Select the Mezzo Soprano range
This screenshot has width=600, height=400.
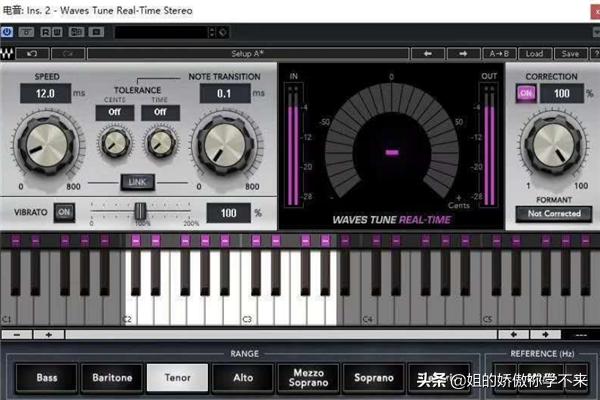309,377
